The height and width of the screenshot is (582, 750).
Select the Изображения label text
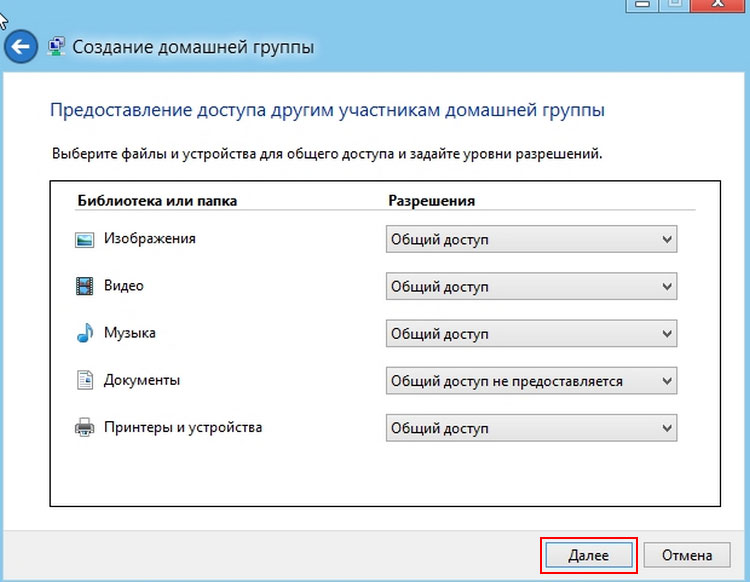[x=150, y=239]
